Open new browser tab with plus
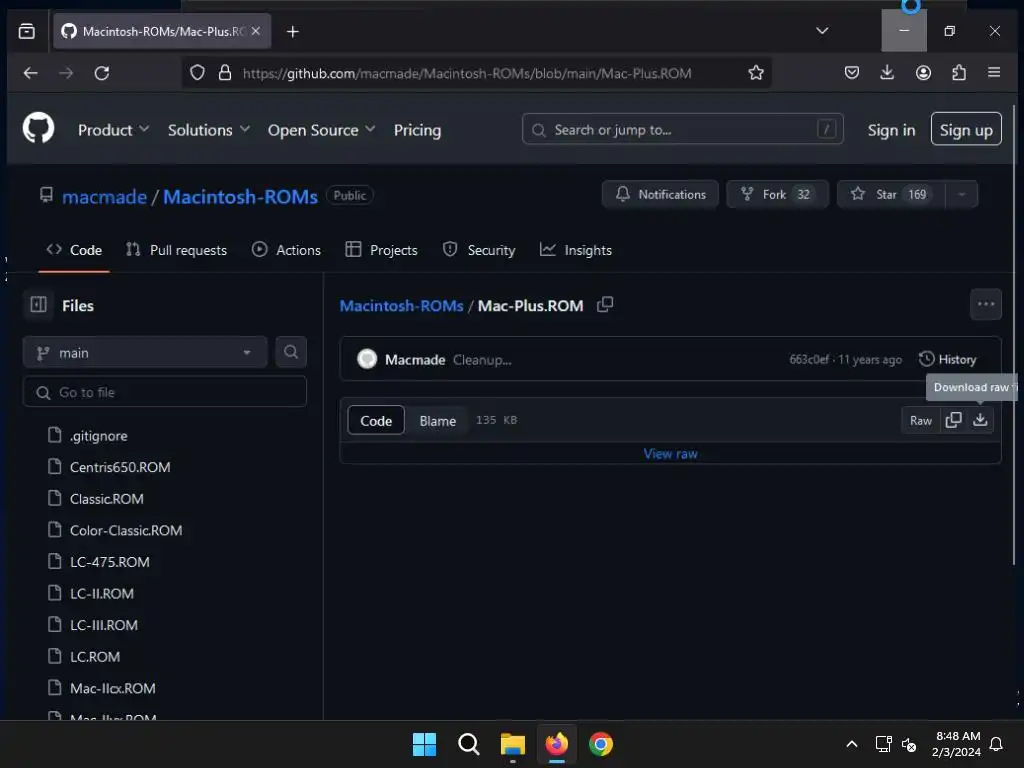 tap(293, 31)
